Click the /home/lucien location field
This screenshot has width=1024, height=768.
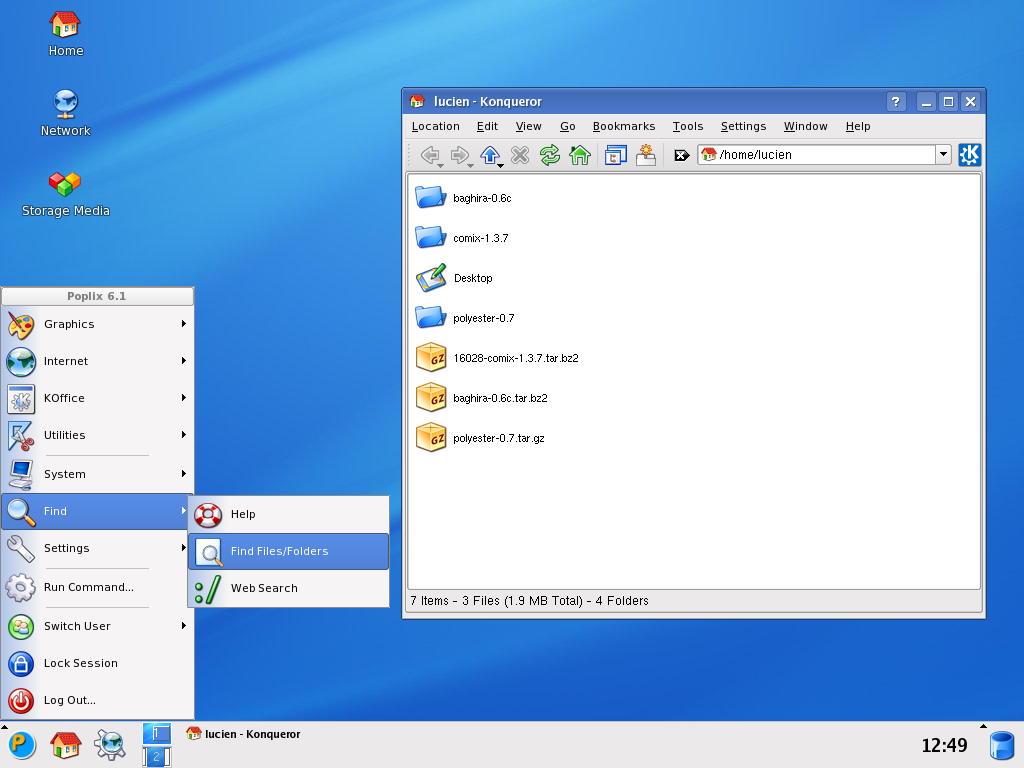[816, 155]
